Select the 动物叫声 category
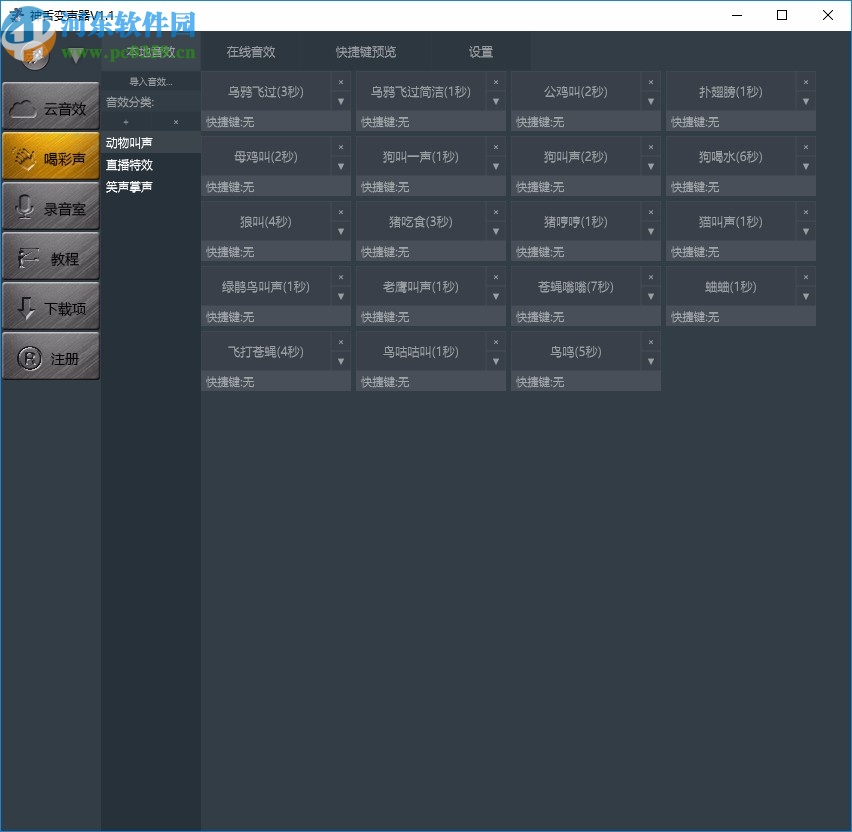Screen dimensions: 852x832 [x=151, y=142]
